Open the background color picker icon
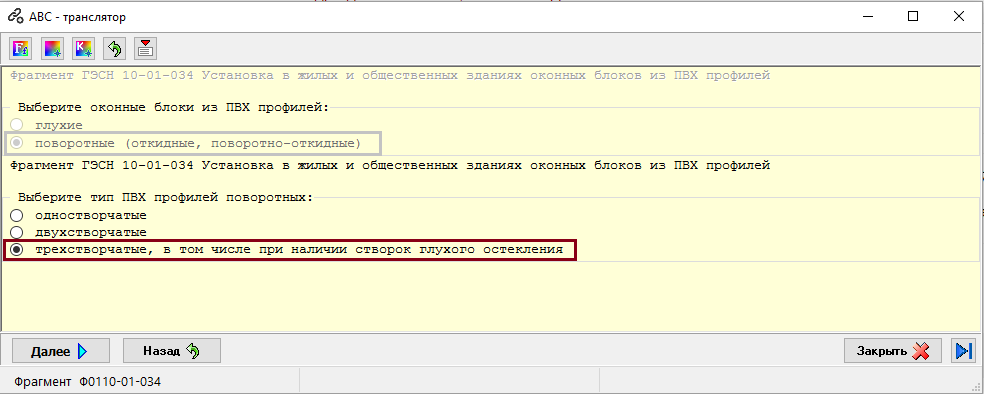984x394 pixels. [x=52, y=48]
